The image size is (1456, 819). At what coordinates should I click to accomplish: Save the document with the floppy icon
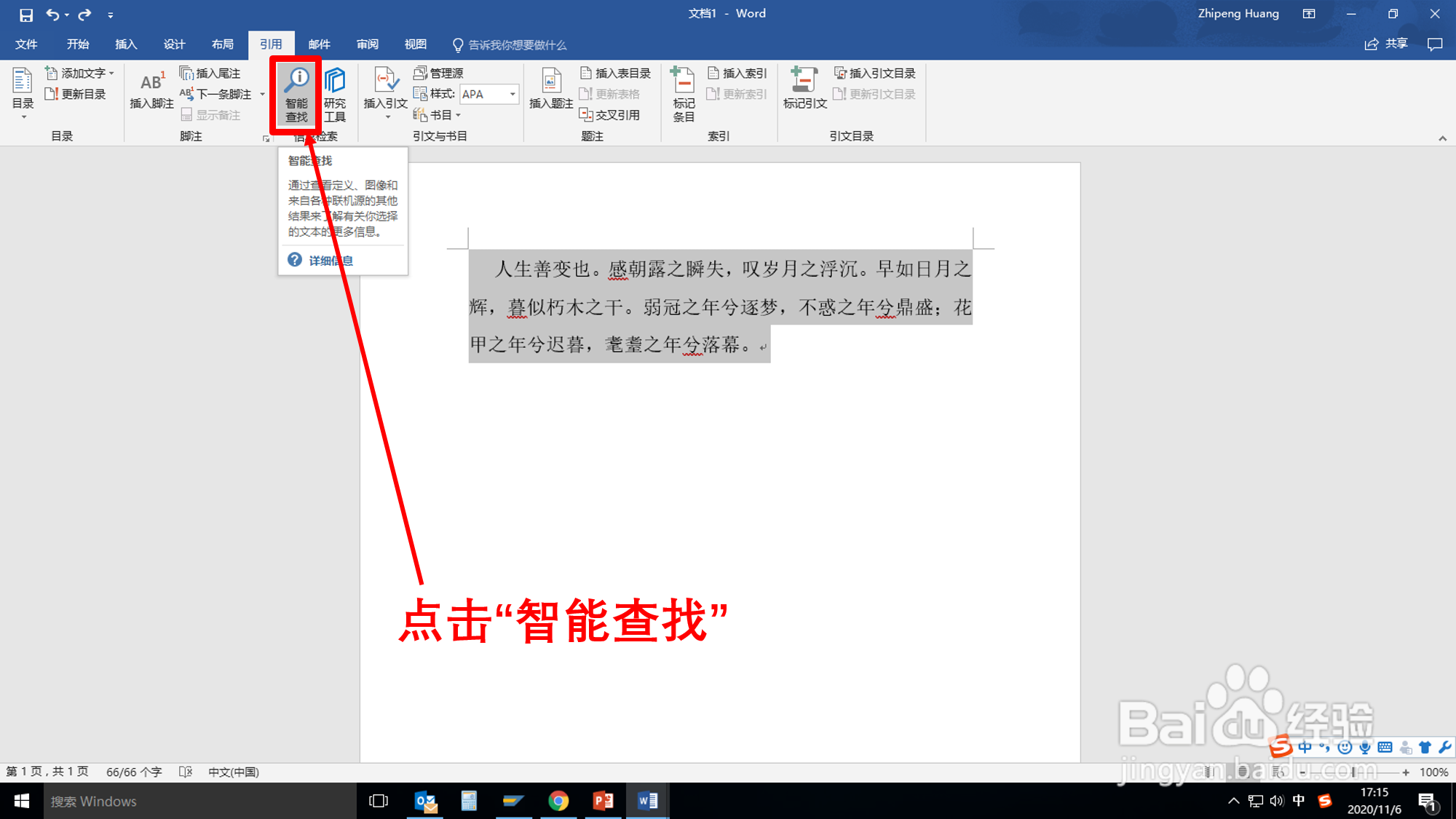tap(26, 15)
